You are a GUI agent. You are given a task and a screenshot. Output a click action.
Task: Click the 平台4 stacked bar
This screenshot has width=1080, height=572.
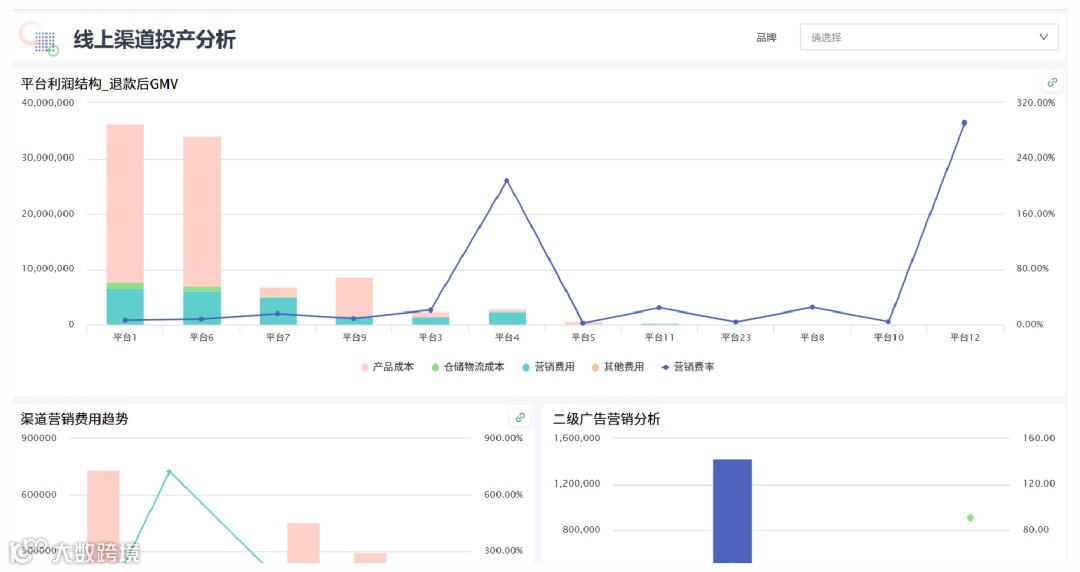[507, 317]
